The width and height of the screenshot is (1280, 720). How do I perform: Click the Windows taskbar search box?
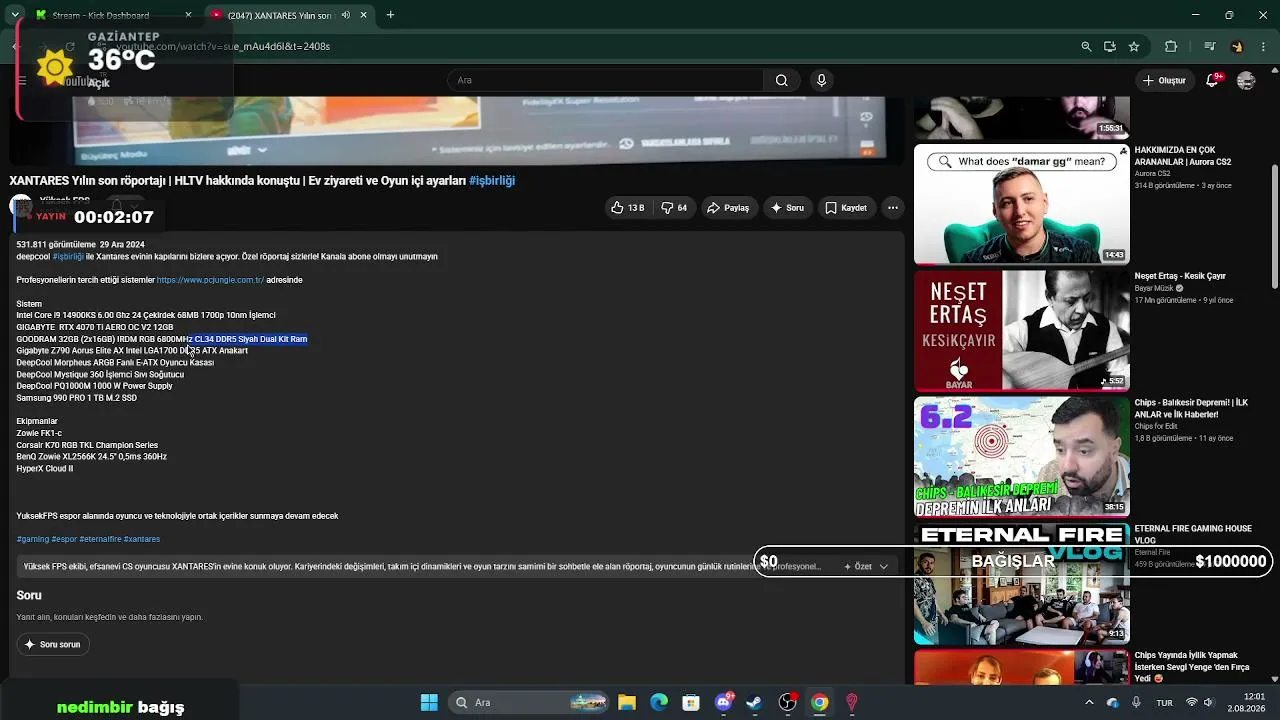click(528, 702)
